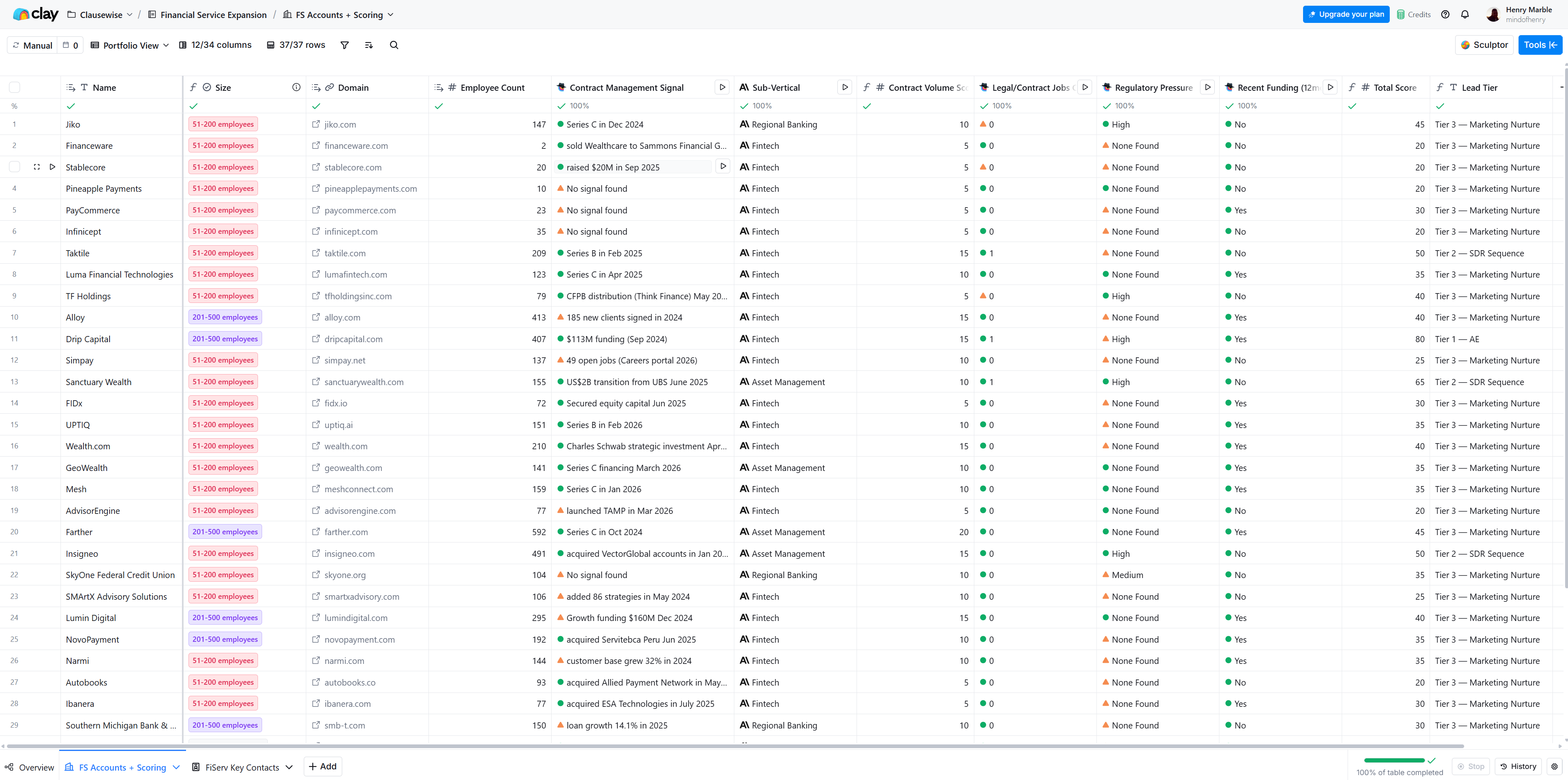Run the Legal/Contract Jobs column
Image resolution: width=1568 pixels, height=780 pixels.
click(x=1085, y=87)
